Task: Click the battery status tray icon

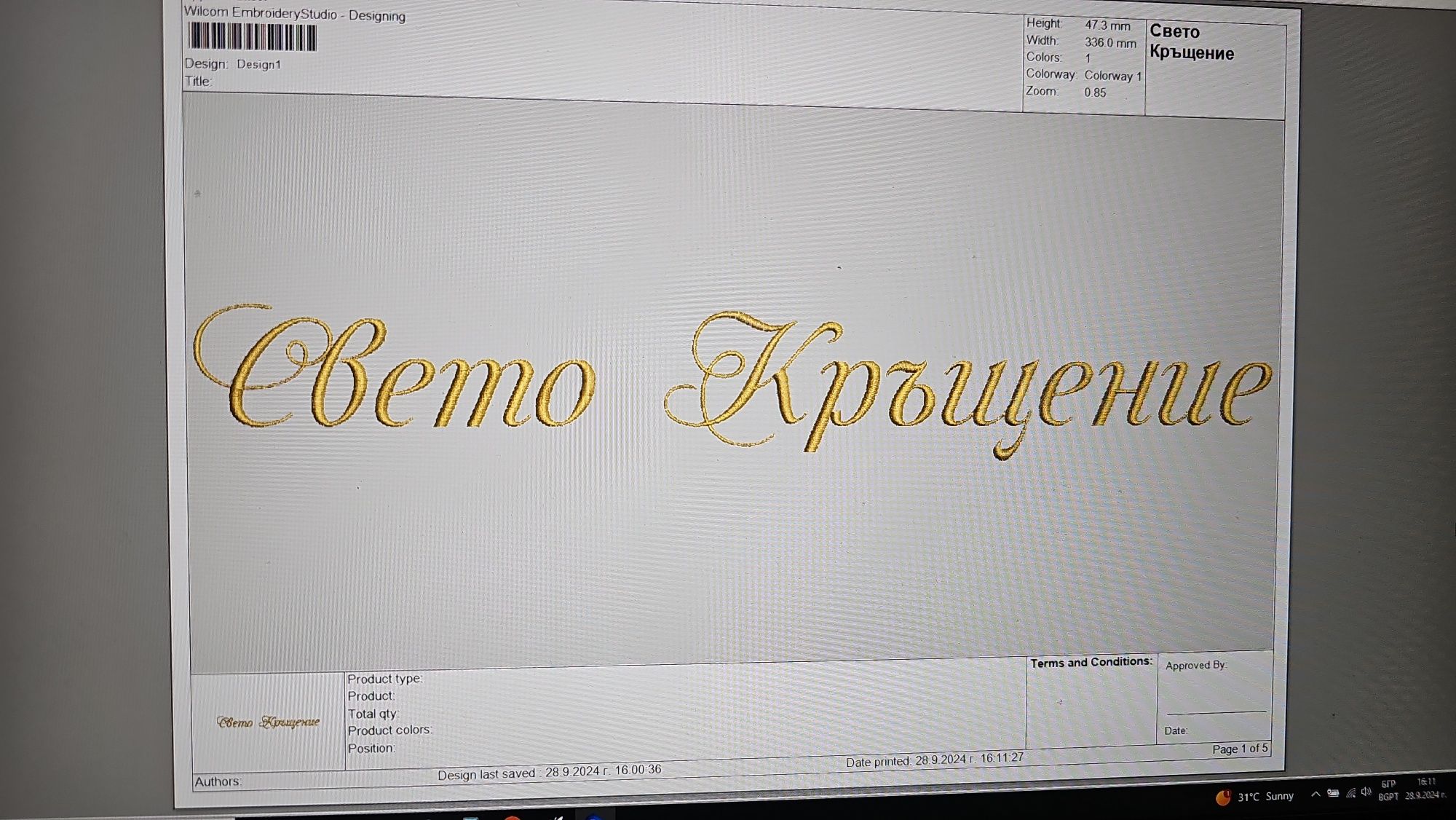Action: pyautogui.click(x=1333, y=794)
